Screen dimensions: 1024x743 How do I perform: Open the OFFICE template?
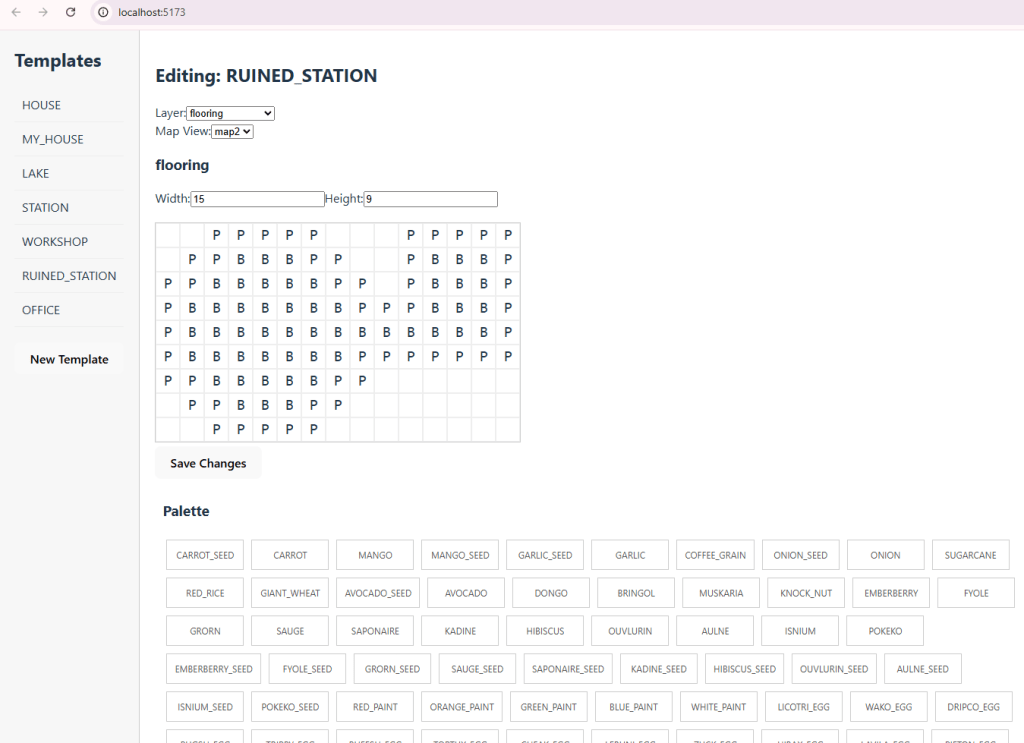click(41, 310)
